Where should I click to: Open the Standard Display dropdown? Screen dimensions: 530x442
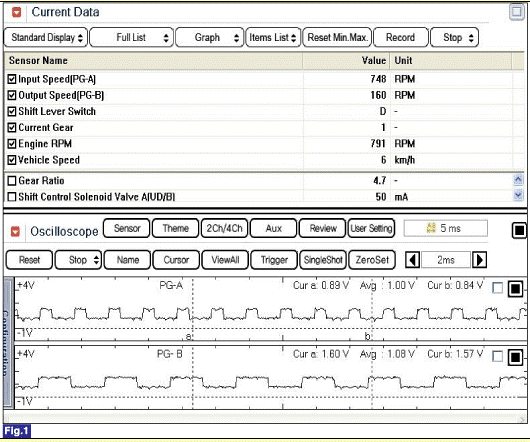coord(46,37)
